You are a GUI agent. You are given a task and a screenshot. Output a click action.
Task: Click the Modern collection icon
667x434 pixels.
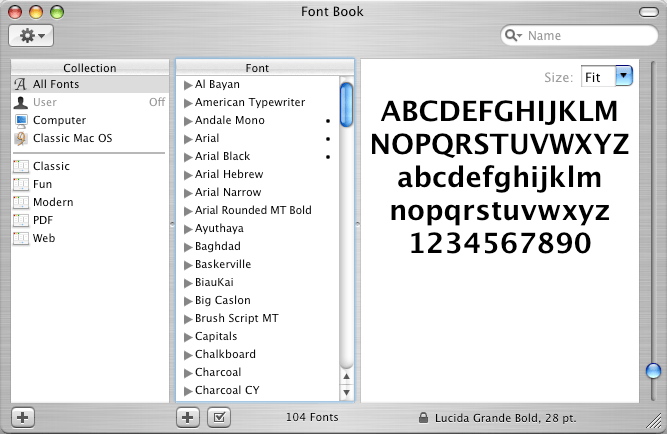[21, 202]
